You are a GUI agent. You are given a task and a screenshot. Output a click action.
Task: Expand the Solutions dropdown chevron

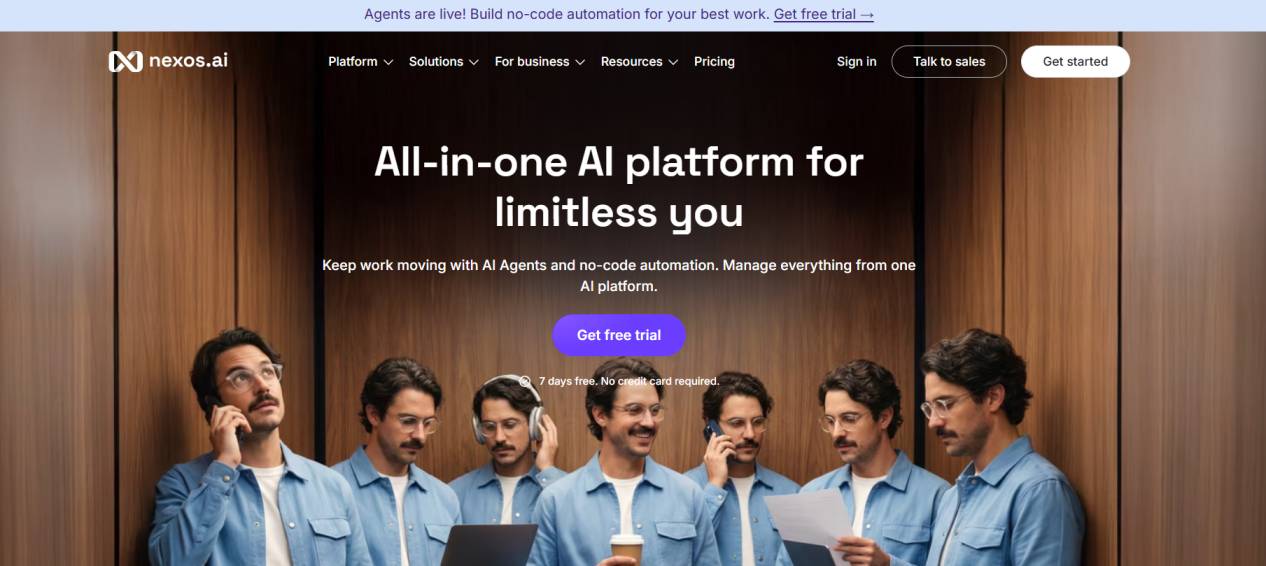[x=474, y=62]
